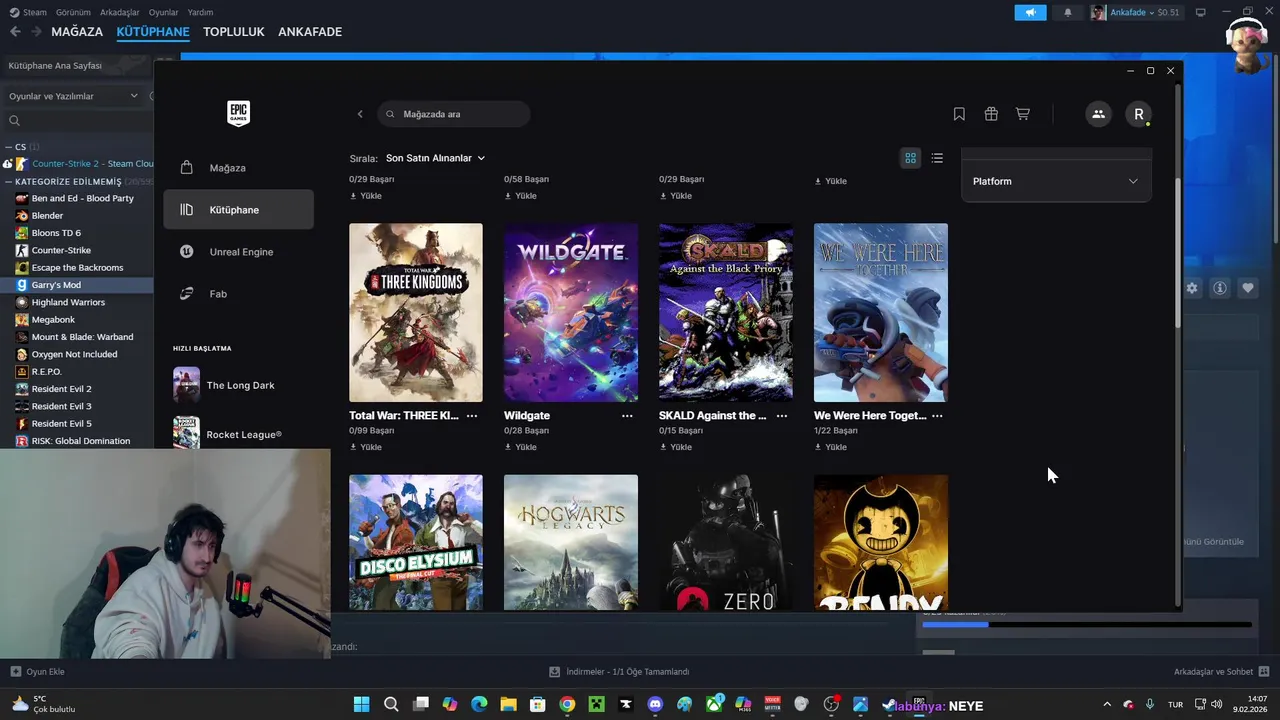This screenshot has width=1280, height=720.
Task: Open Steam notifications bell
Action: 1068,12
